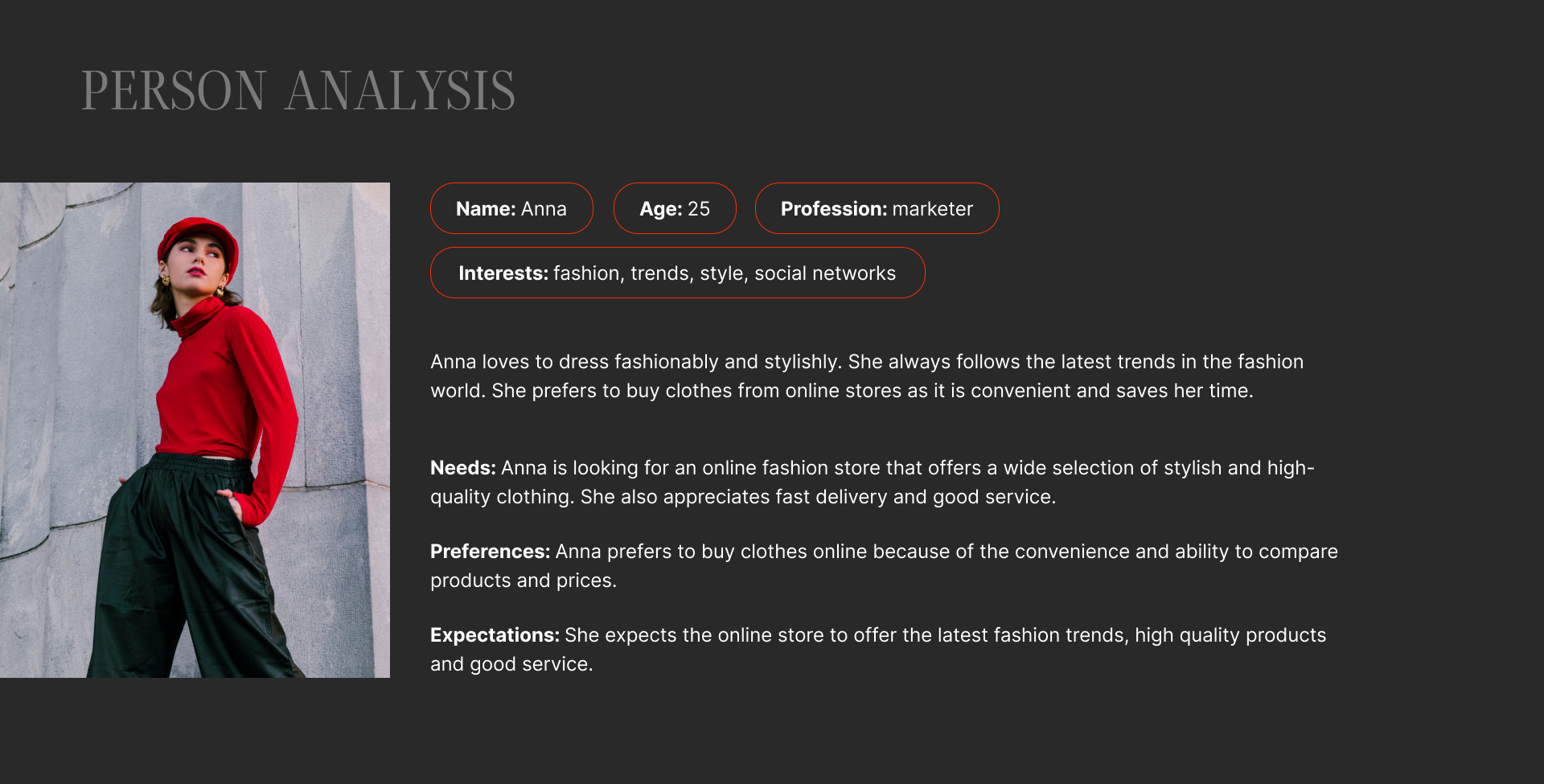Viewport: 1544px width, 784px height.
Task: Select the Name: Anna pill
Action: pyautogui.click(x=511, y=209)
